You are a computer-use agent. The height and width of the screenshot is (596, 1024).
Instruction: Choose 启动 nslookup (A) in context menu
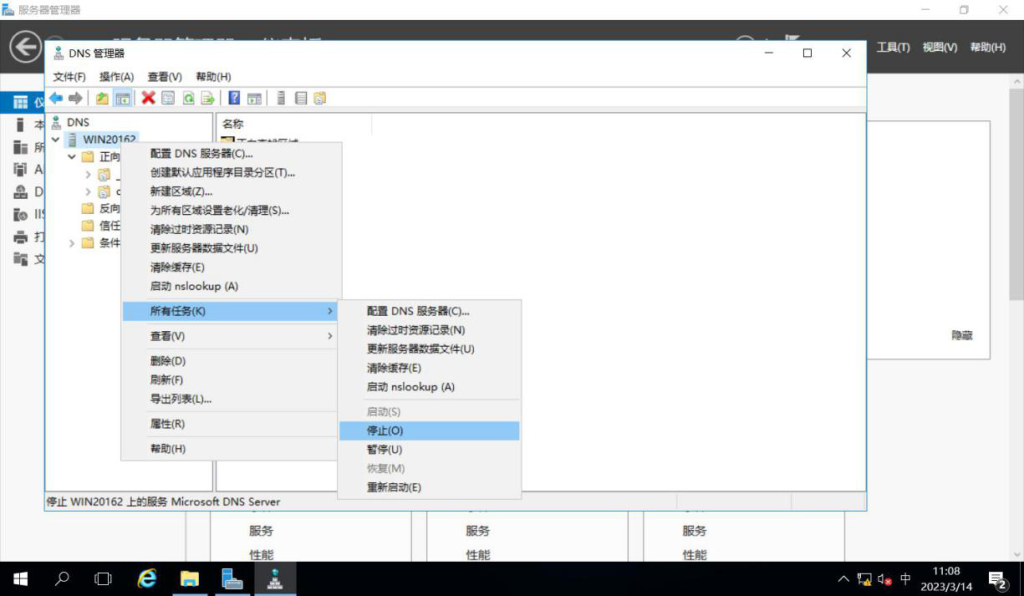[232, 286]
